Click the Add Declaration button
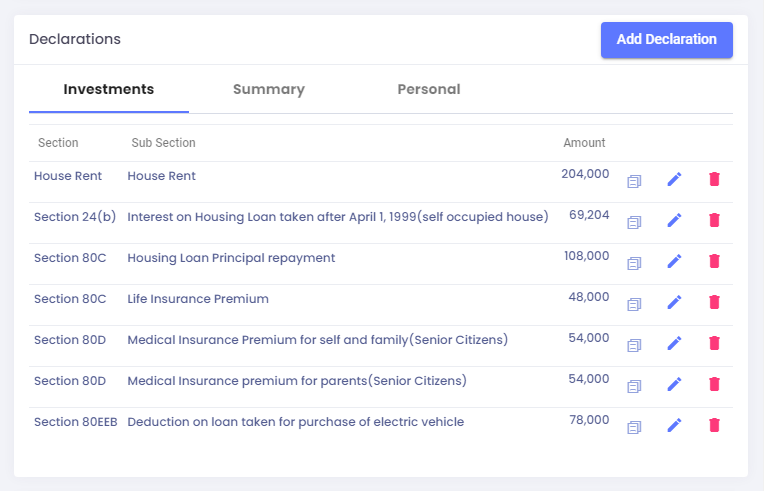Screen dimensions: 764x491 click(667, 39)
